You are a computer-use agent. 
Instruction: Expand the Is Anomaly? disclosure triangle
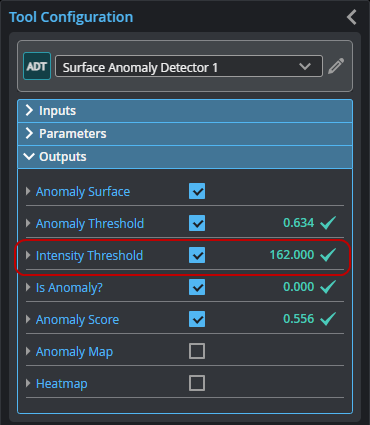pyautogui.click(x=28, y=287)
